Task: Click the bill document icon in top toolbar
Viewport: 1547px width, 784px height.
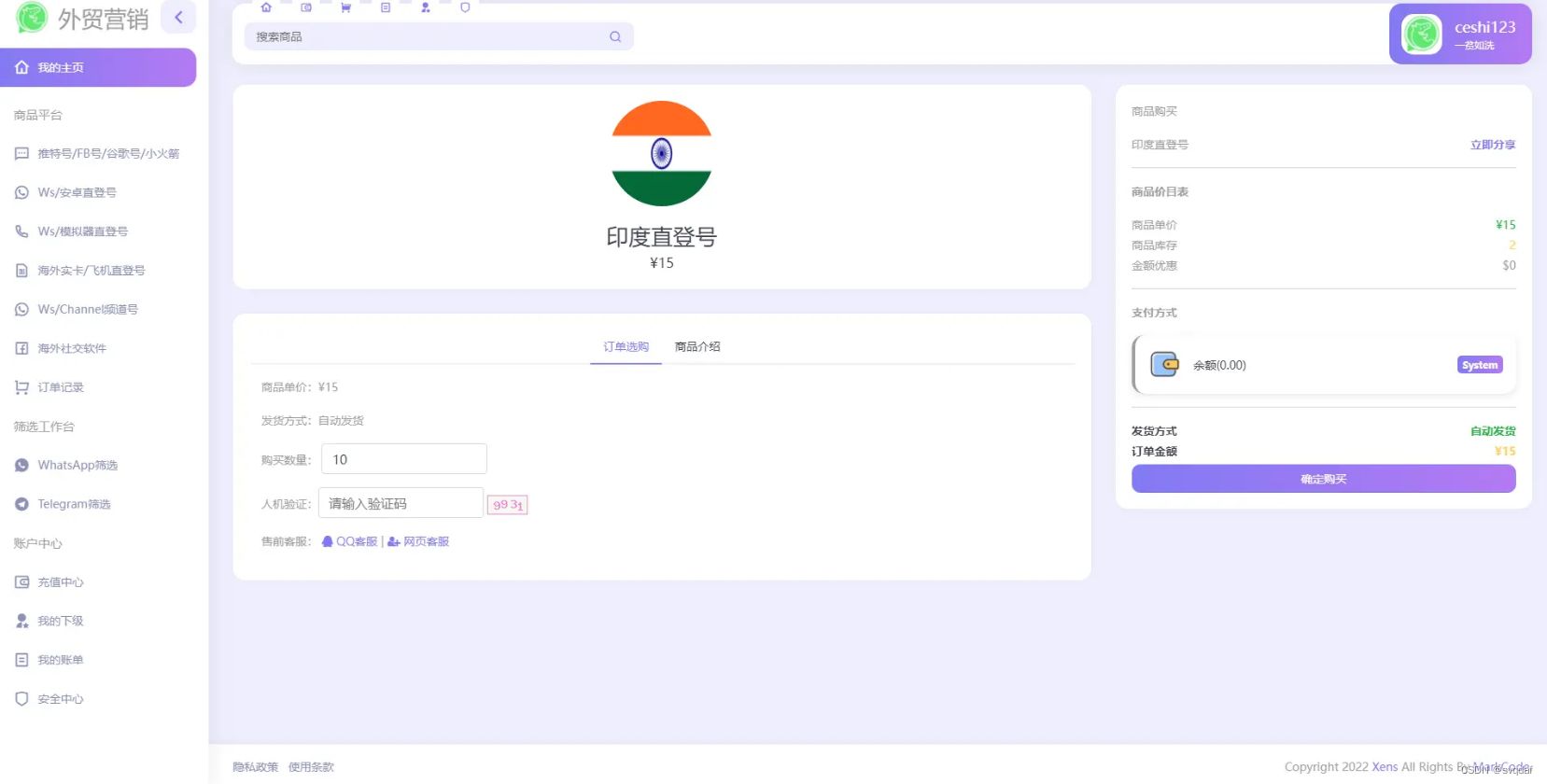Action: tap(386, 7)
